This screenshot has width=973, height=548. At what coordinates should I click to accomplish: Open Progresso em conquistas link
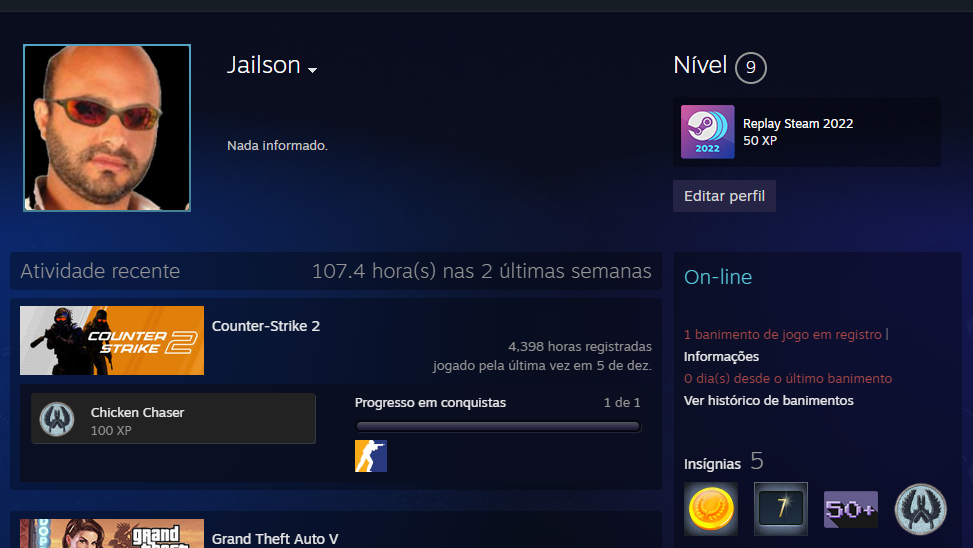coord(430,403)
